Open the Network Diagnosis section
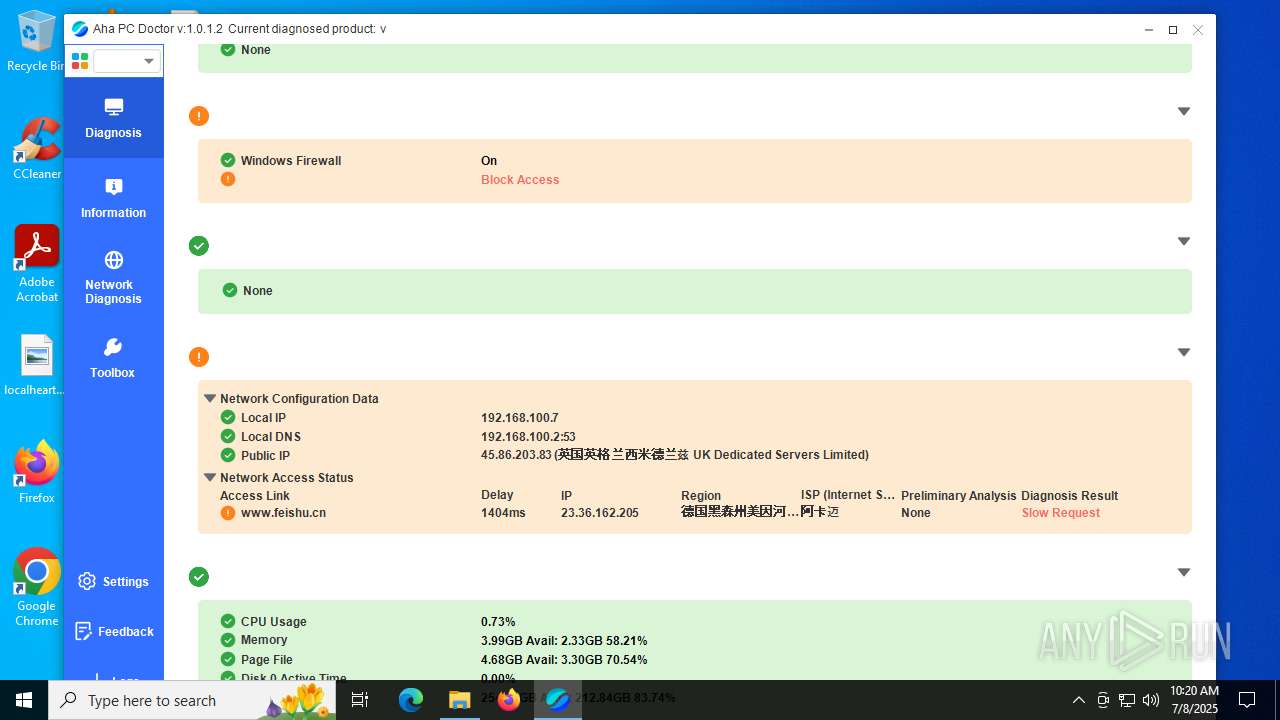The width and height of the screenshot is (1280, 720). point(113,277)
